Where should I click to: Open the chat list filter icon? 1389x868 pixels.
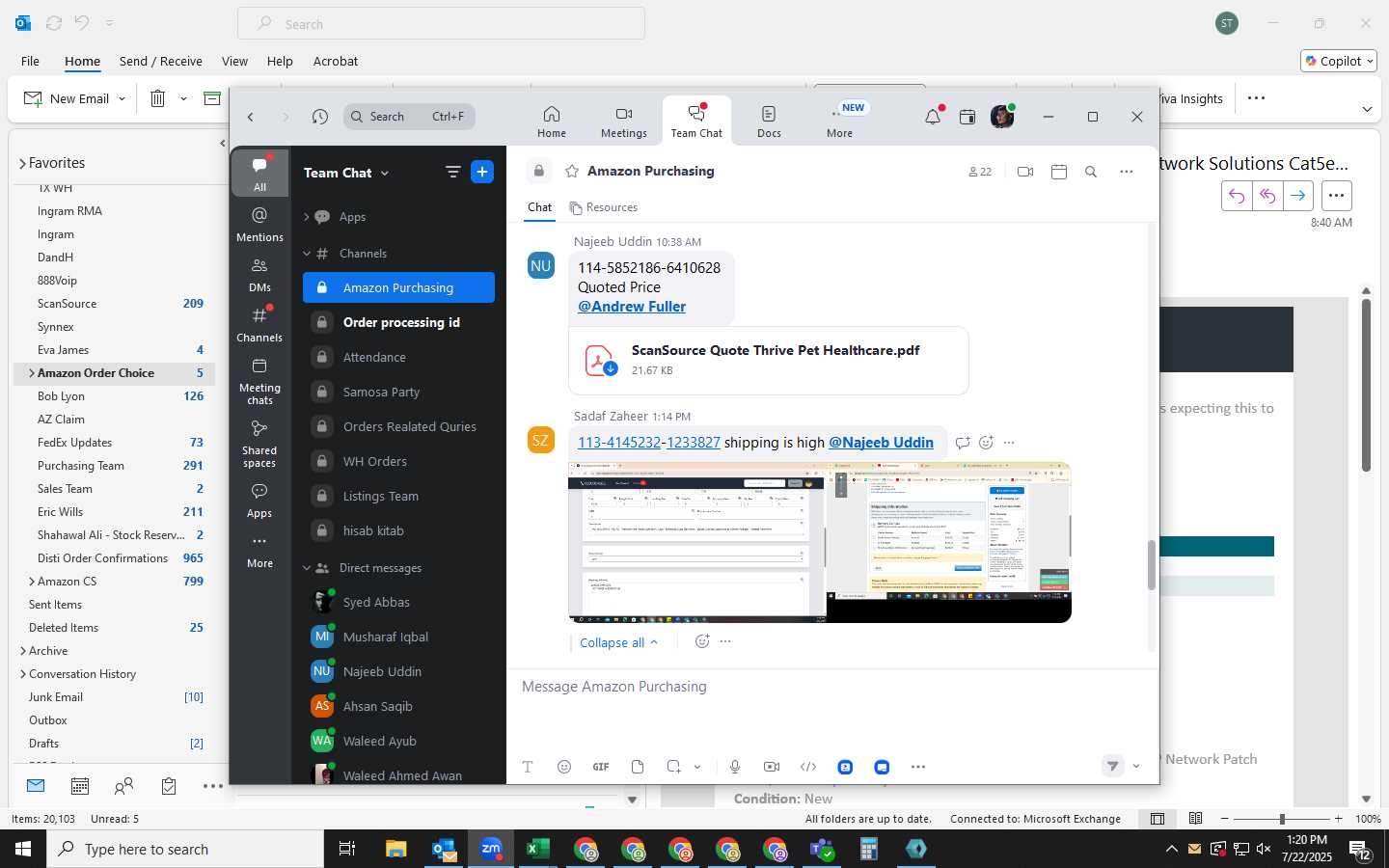[452, 172]
